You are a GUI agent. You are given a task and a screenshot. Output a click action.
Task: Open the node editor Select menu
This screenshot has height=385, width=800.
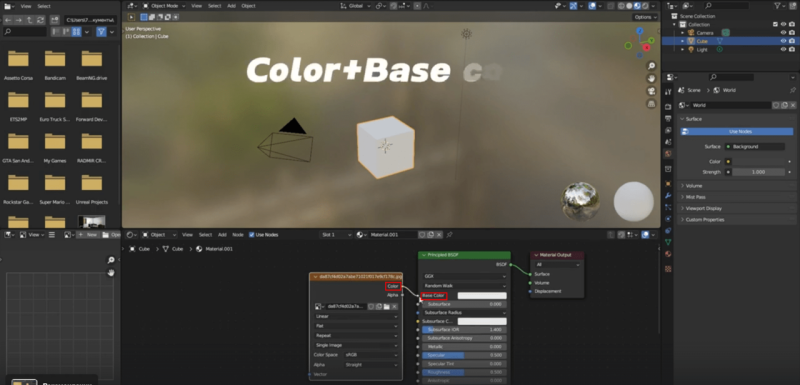(205, 235)
